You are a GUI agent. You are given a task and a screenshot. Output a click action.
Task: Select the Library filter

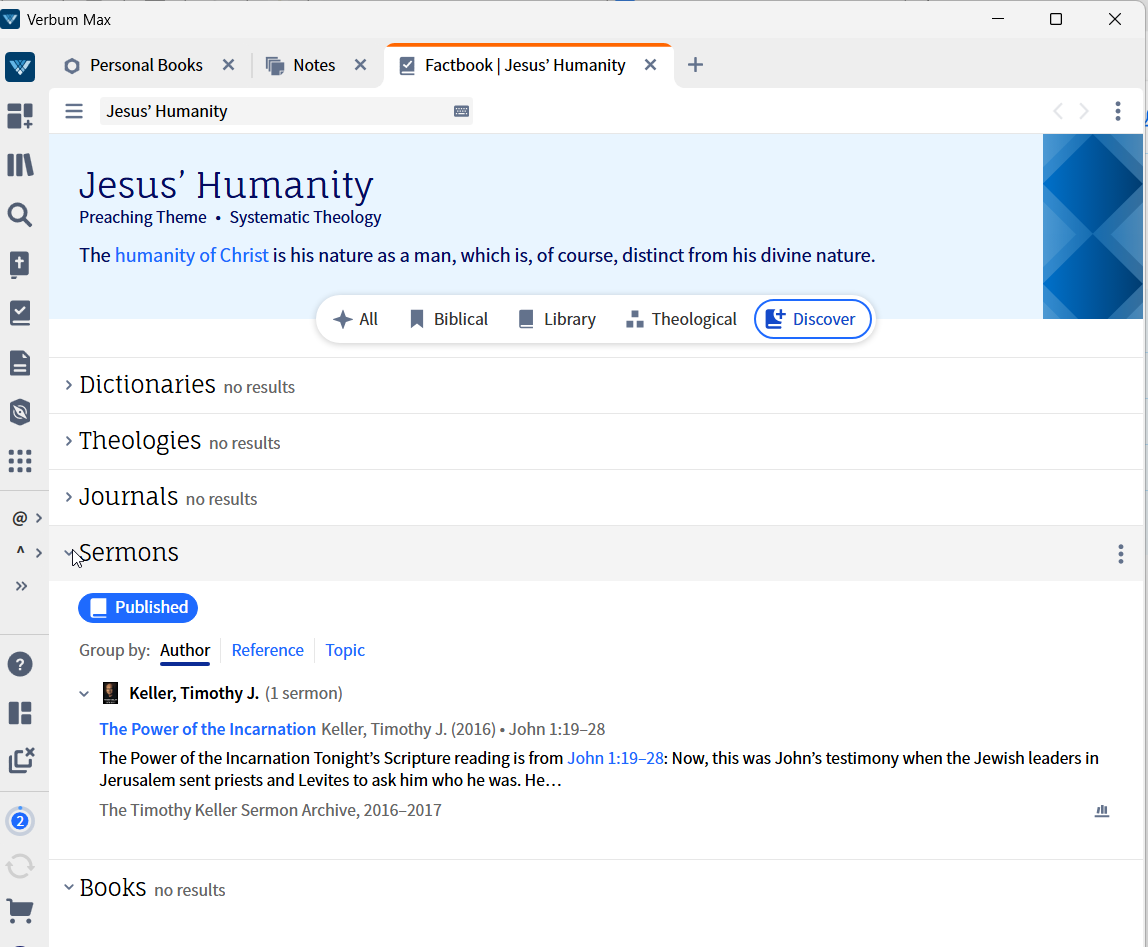(557, 319)
